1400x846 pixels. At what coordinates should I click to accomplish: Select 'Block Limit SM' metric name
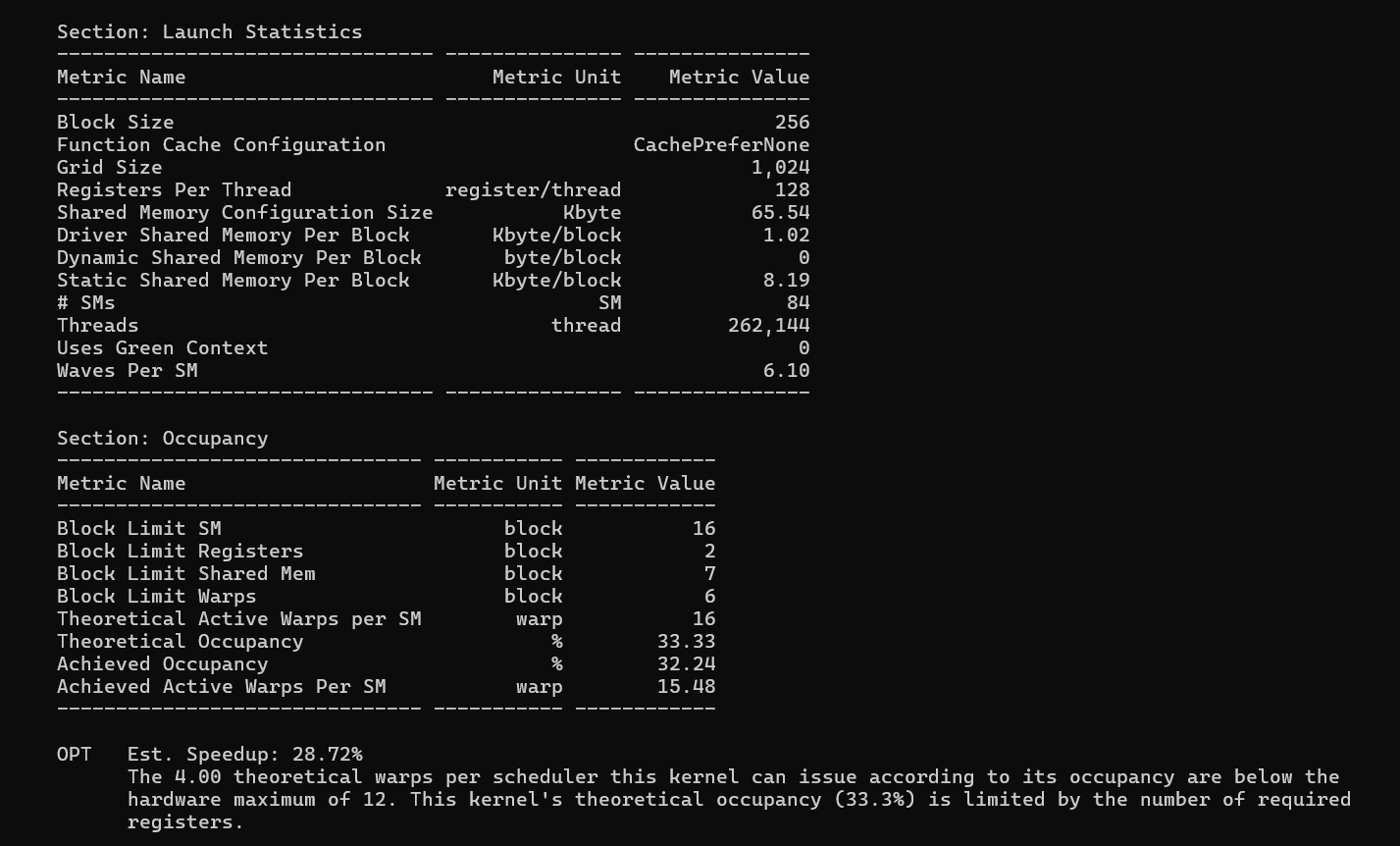point(138,529)
